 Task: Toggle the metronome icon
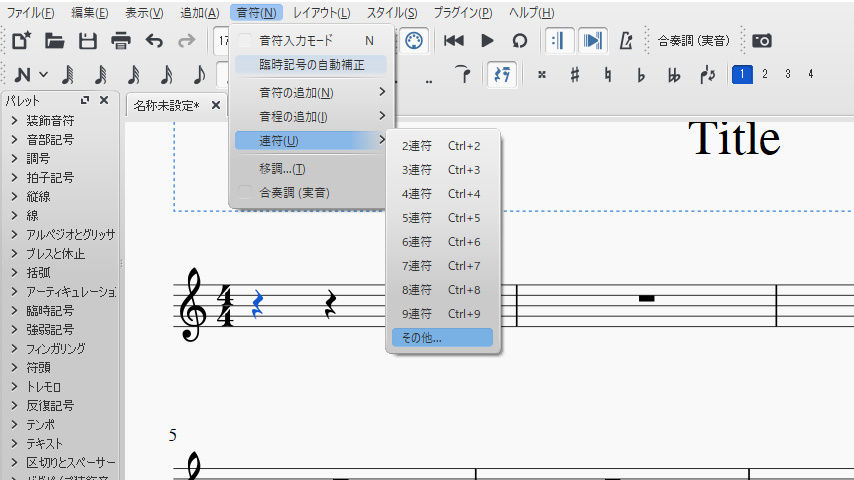point(626,41)
